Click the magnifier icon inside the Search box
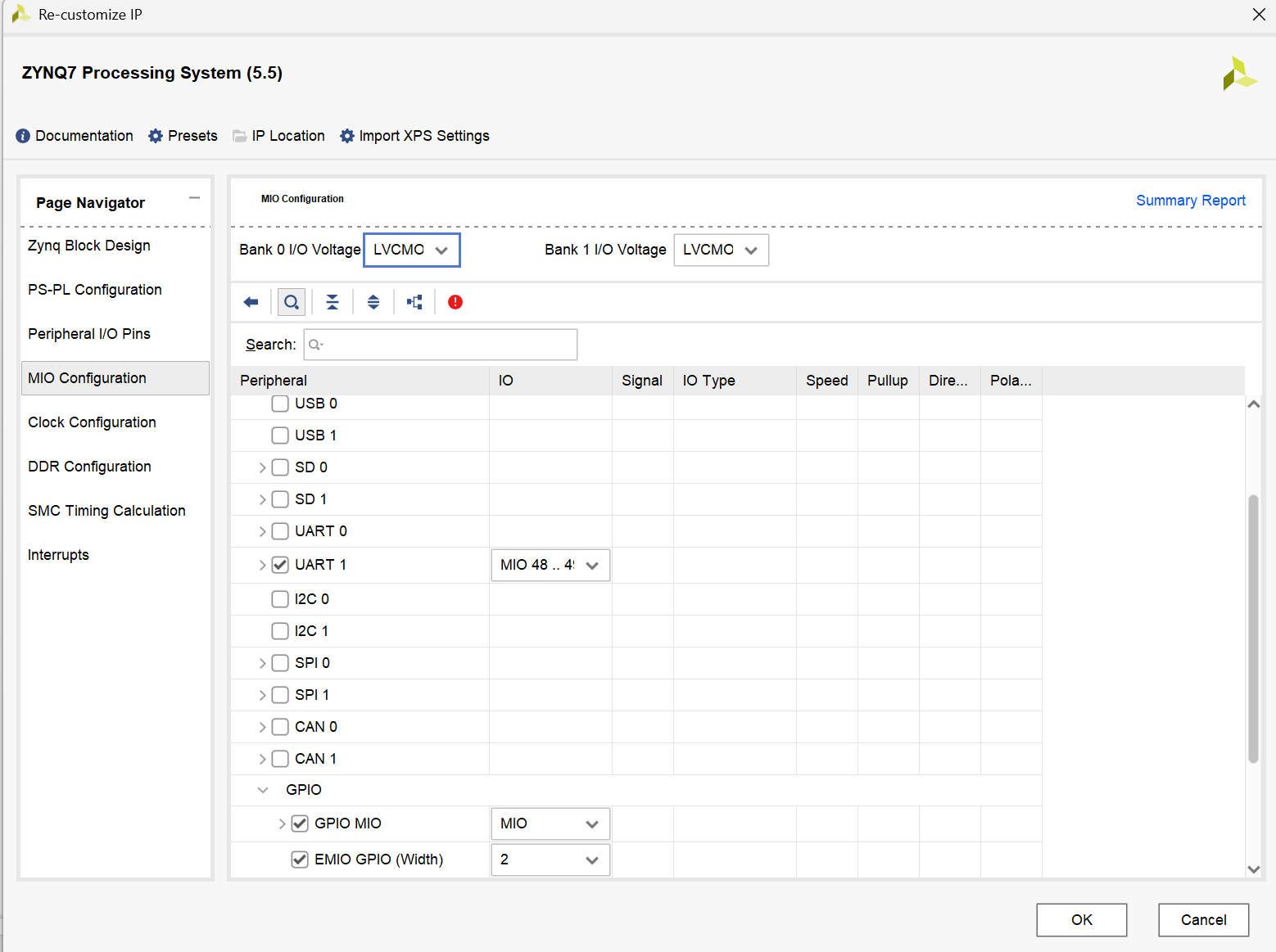The width and height of the screenshot is (1276, 952). coord(315,345)
